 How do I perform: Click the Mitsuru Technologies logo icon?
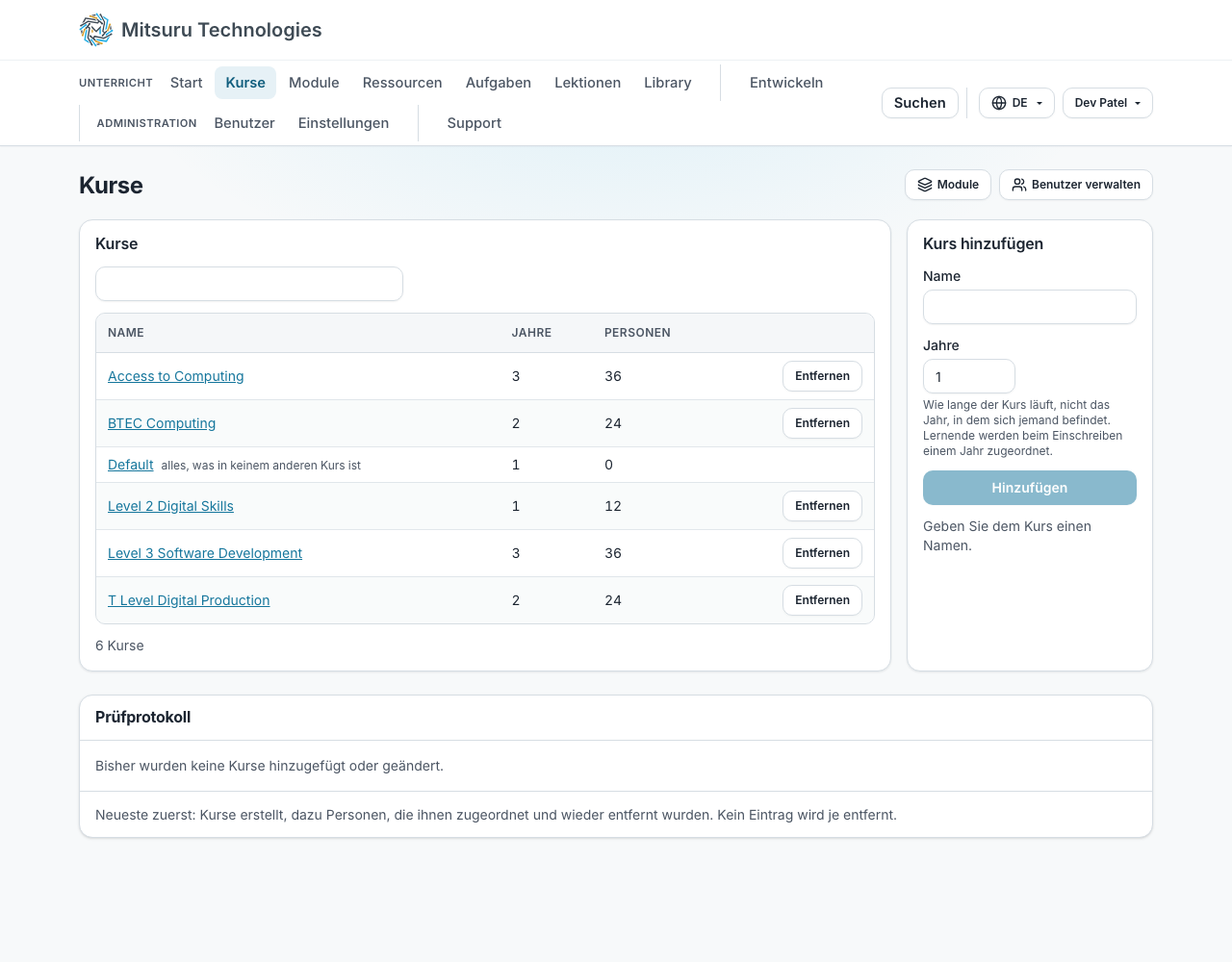[x=96, y=30]
